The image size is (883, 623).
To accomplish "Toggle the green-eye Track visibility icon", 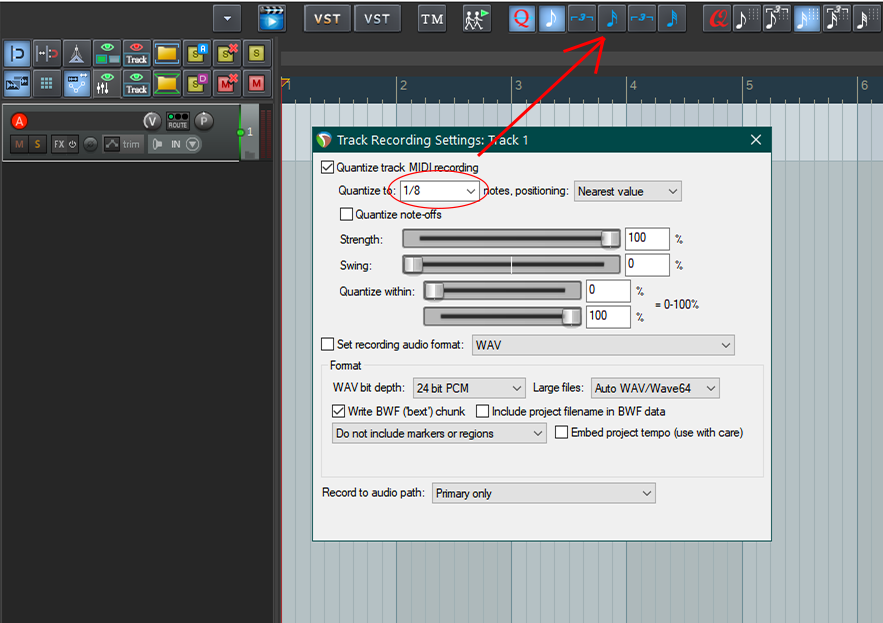I will coord(136,83).
